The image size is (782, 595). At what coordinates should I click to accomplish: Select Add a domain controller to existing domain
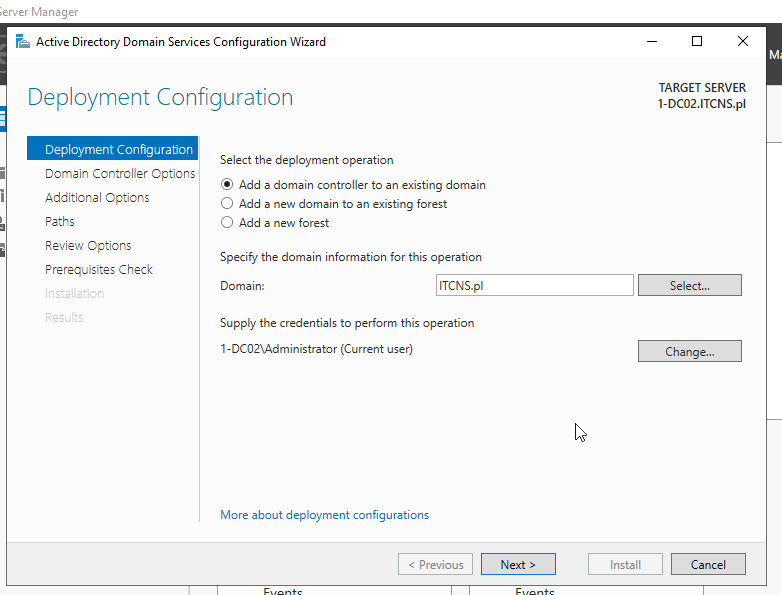(227, 185)
